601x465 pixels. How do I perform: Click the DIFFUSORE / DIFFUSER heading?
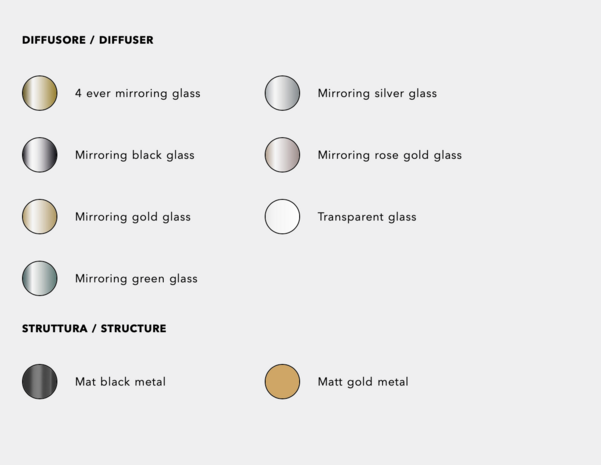click(87, 40)
